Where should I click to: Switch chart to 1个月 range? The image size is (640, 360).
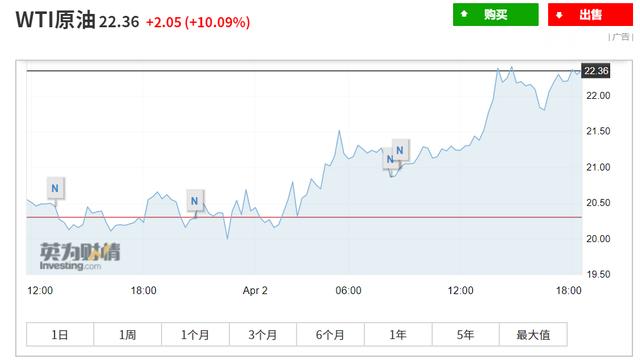click(x=195, y=335)
